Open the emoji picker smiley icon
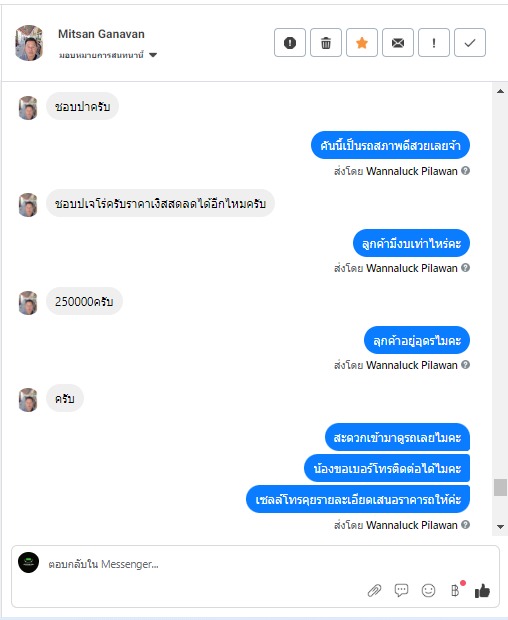 point(428,590)
